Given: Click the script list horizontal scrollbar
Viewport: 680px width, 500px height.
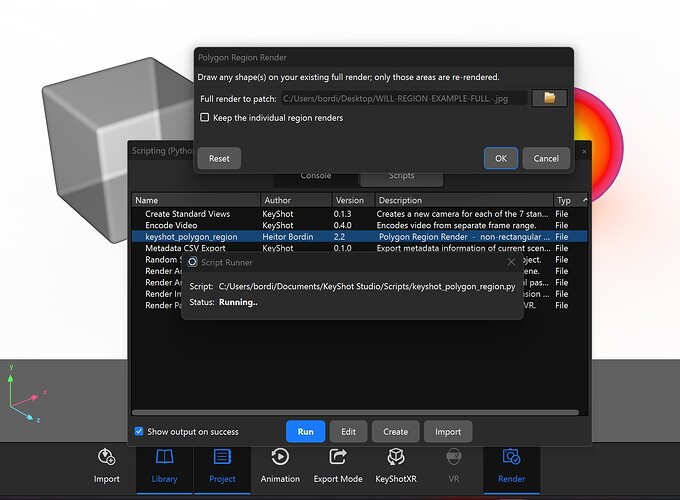Looking at the screenshot, I should click(x=355, y=412).
